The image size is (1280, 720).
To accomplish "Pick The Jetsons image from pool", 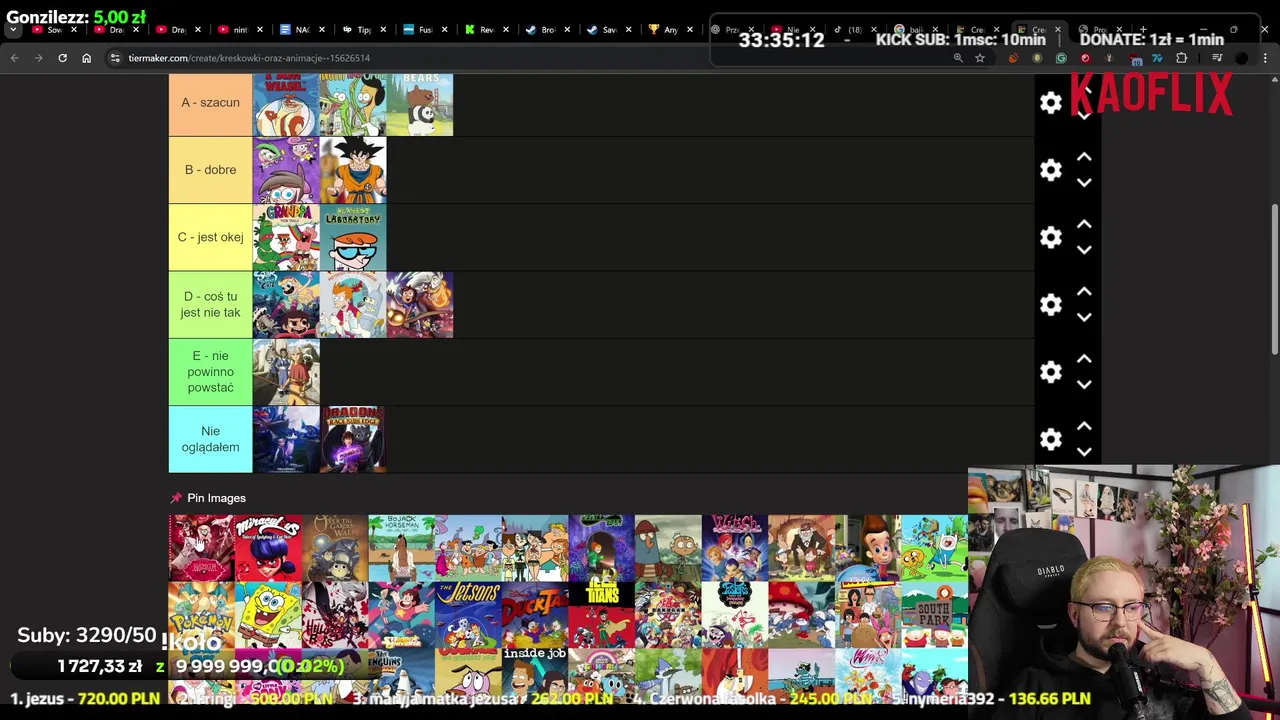I will click(x=468, y=615).
